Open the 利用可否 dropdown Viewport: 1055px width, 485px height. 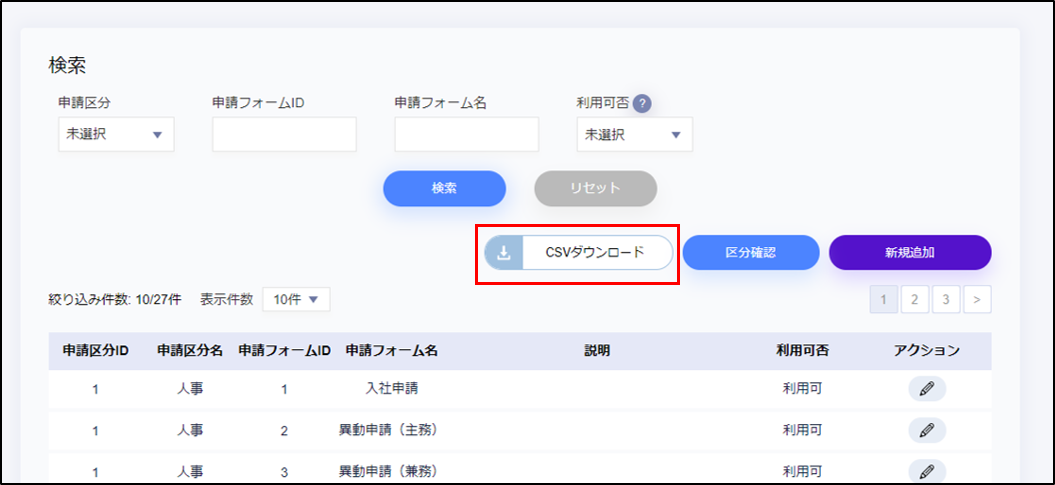(x=634, y=135)
